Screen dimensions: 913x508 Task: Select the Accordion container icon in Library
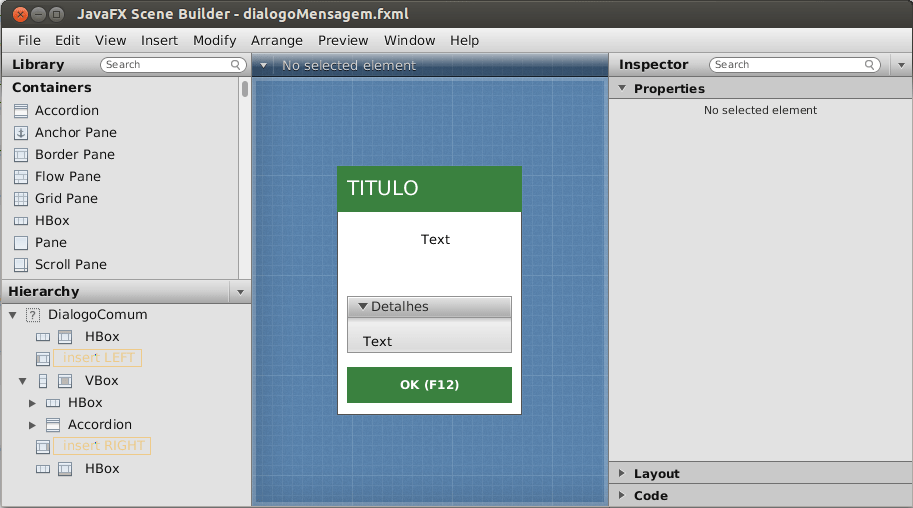[21, 111]
